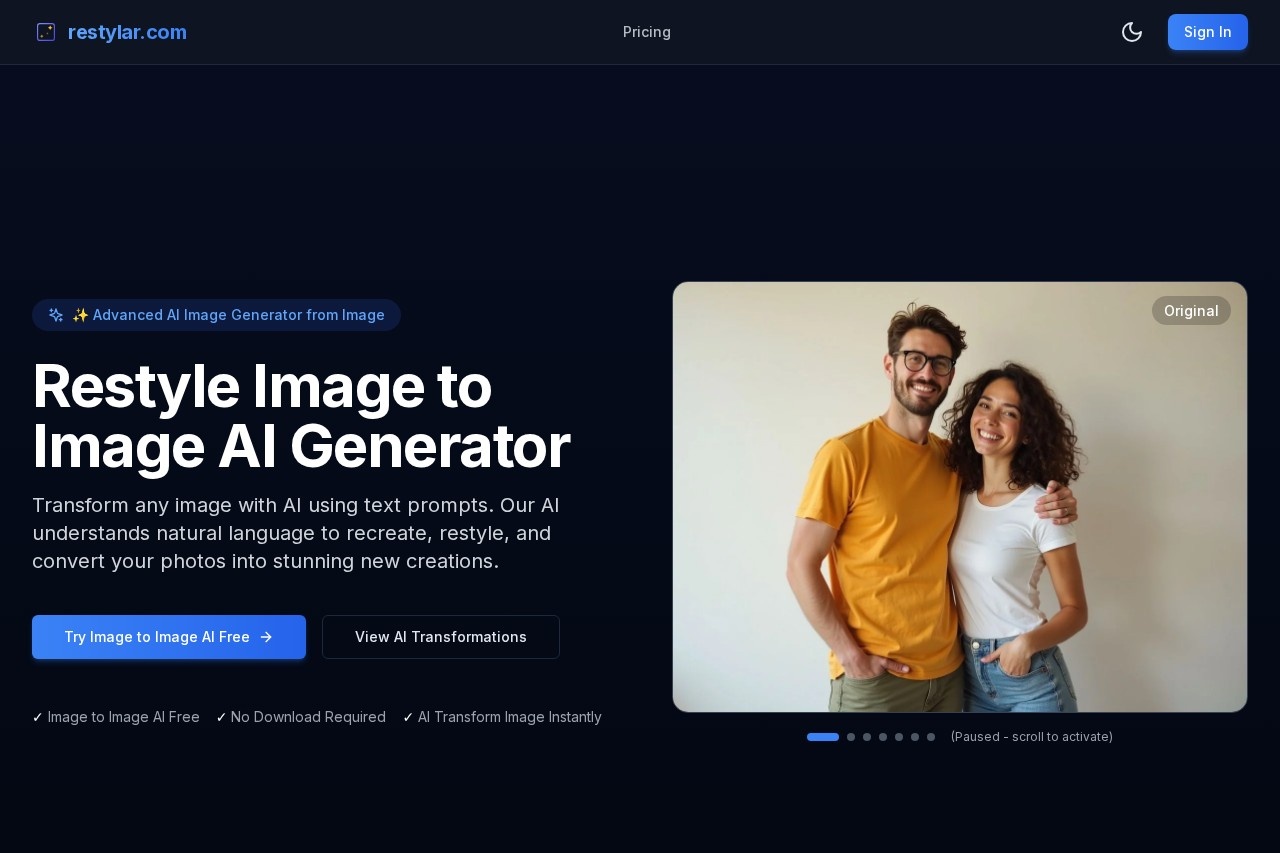This screenshot has height=853, width=1280.
Task: Click the restylar logo icon
Action: (46, 32)
